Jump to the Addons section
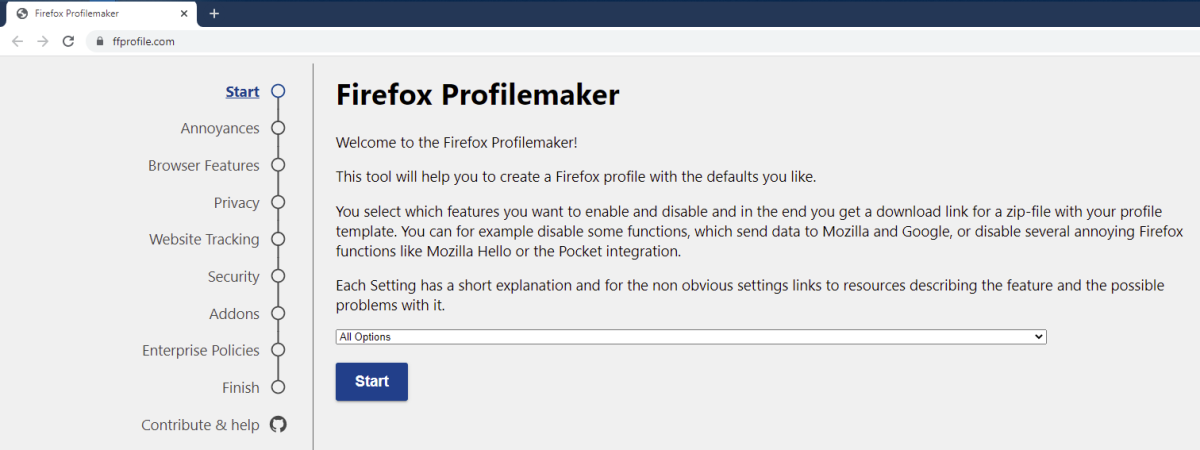 click(234, 313)
